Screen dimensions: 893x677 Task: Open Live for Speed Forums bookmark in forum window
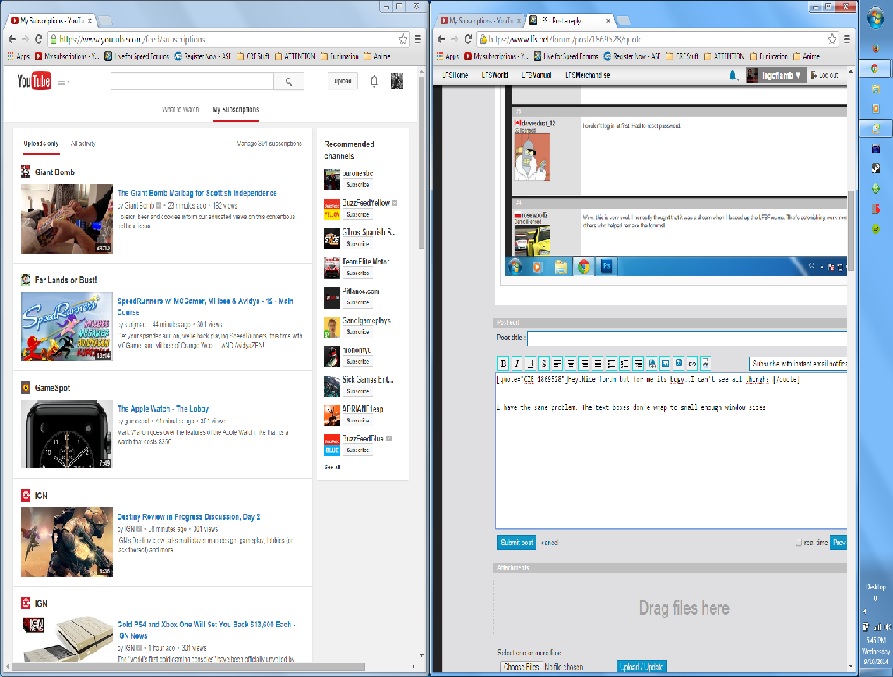click(x=568, y=56)
